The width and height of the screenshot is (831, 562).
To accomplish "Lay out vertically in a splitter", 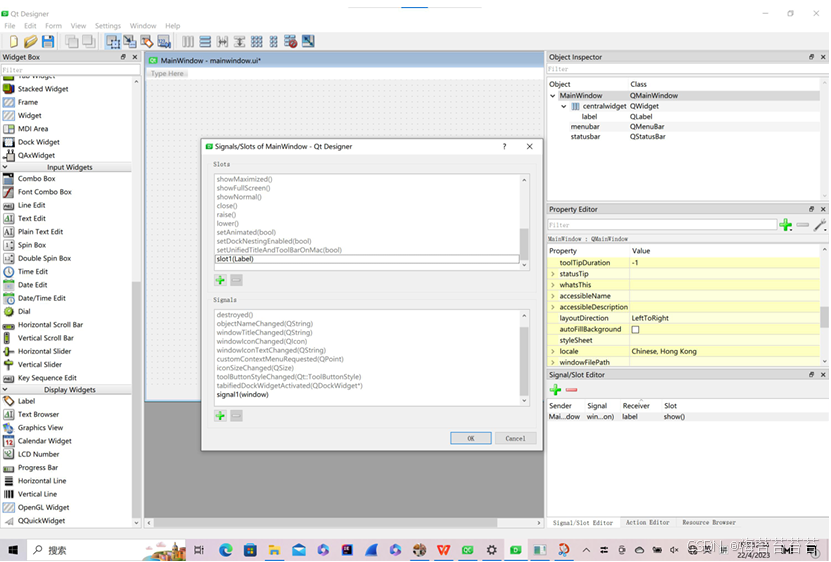I will point(240,41).
